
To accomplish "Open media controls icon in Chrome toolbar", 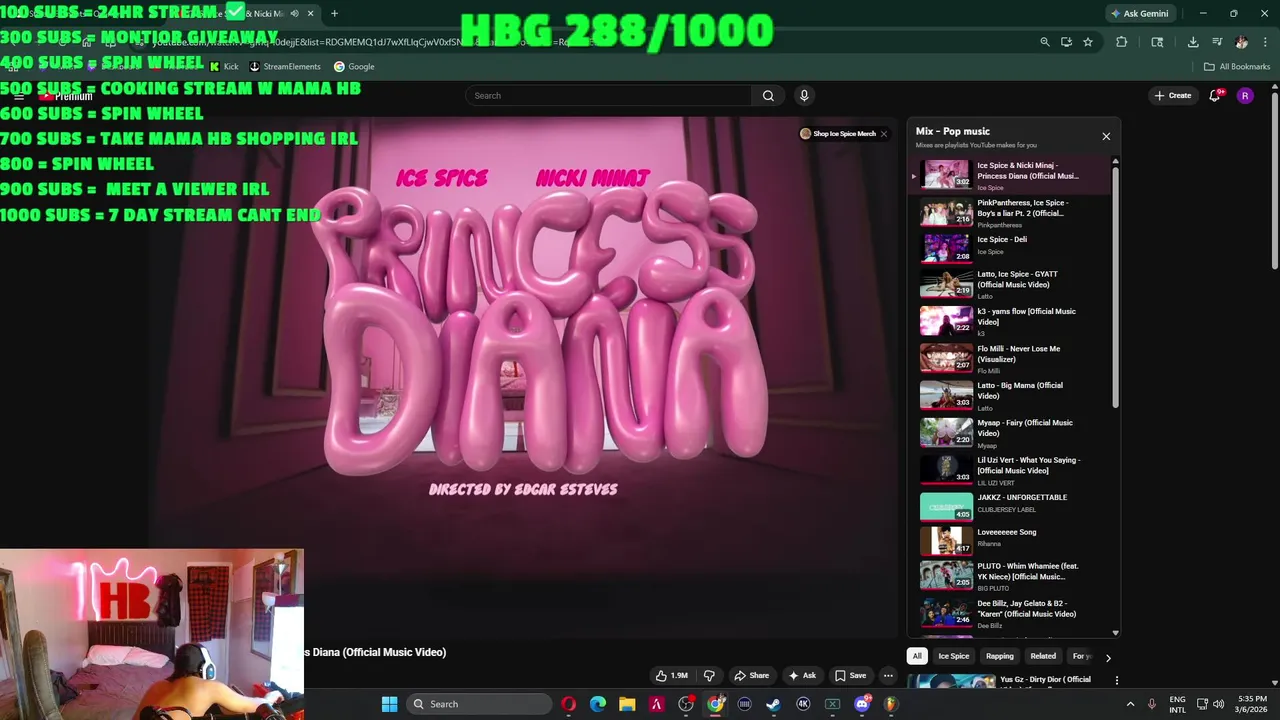I will (1217, 42).
